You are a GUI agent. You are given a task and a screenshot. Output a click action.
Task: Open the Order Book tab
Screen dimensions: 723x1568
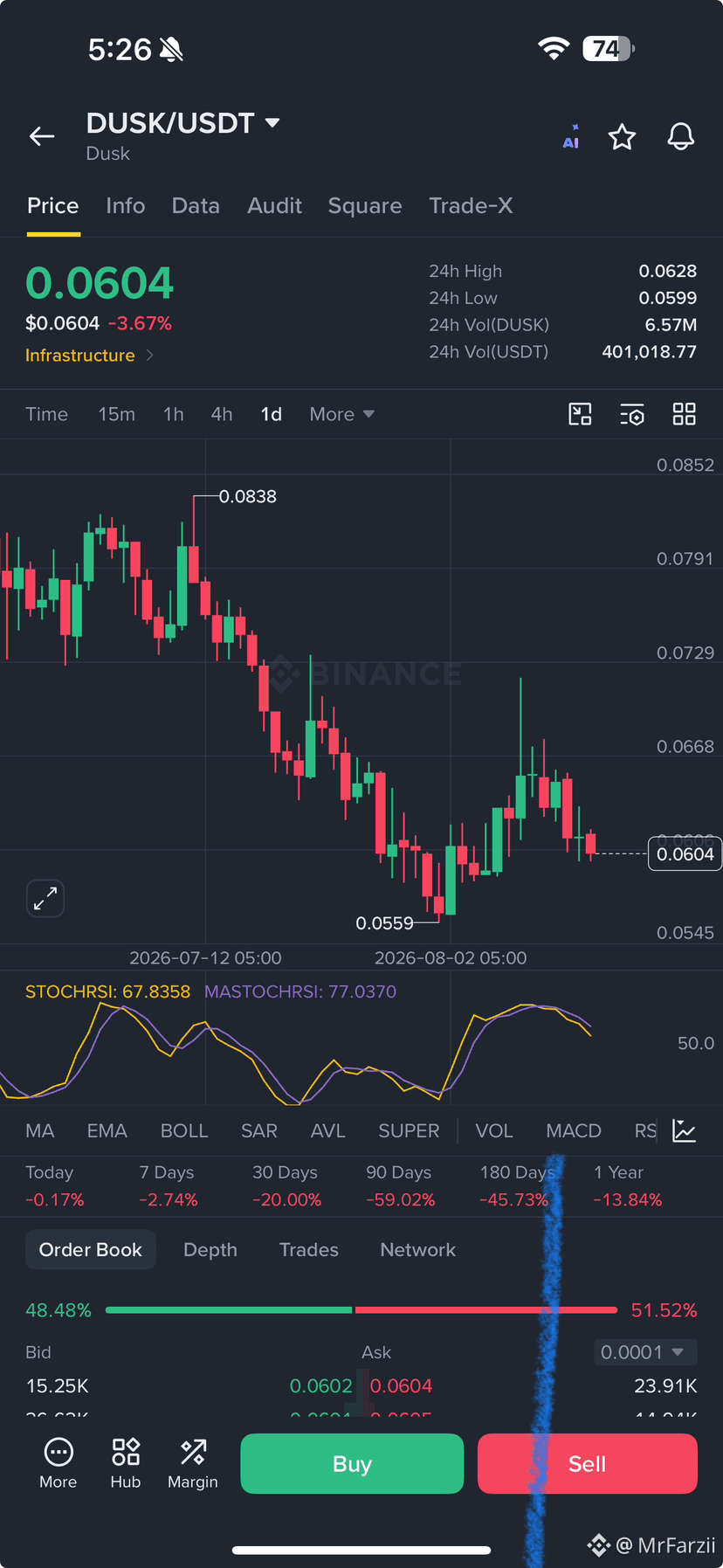pyautogui.click(x=91, y=1250)
